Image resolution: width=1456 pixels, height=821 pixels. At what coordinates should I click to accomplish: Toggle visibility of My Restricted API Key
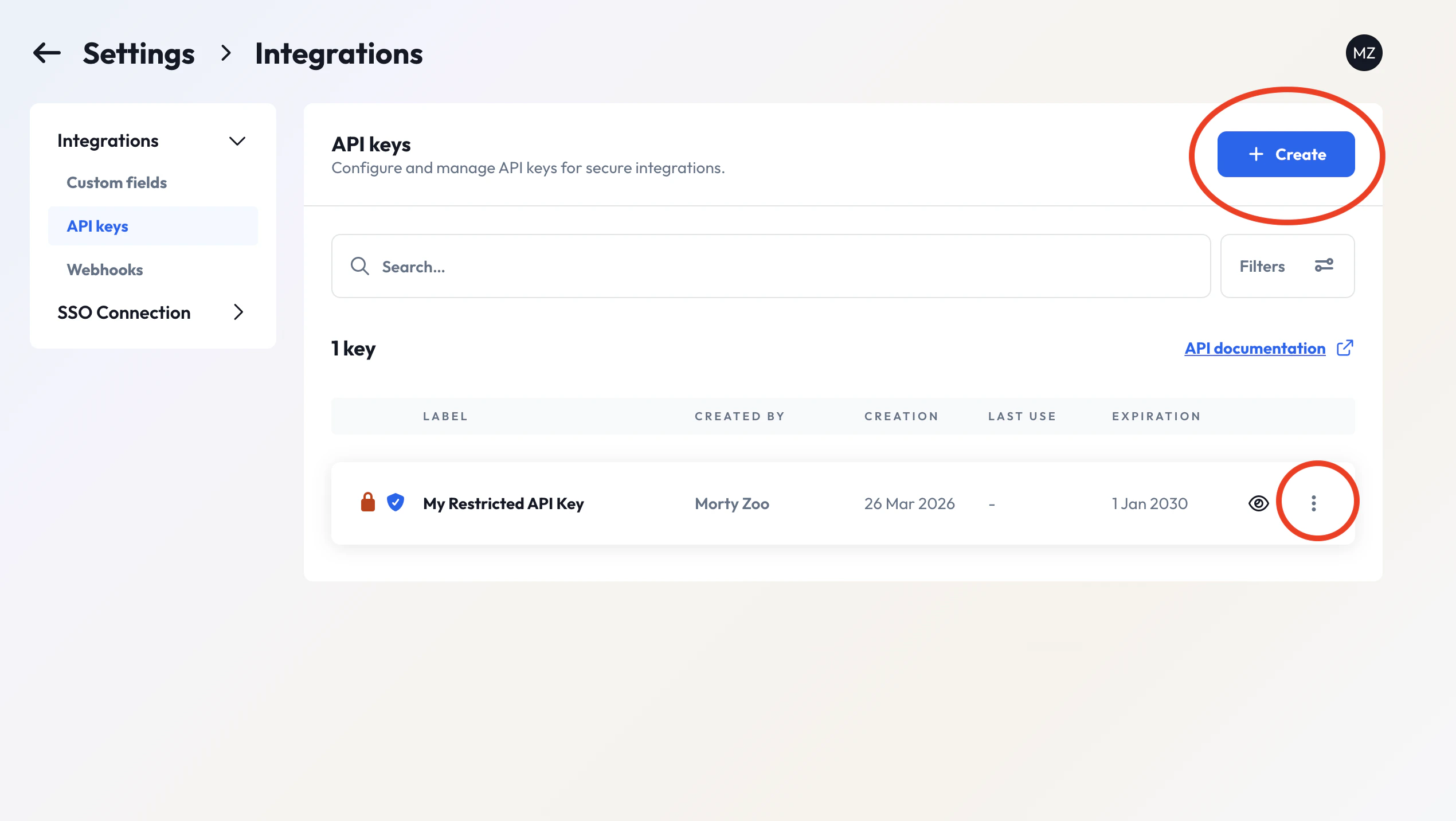(x=1259, y=503)
